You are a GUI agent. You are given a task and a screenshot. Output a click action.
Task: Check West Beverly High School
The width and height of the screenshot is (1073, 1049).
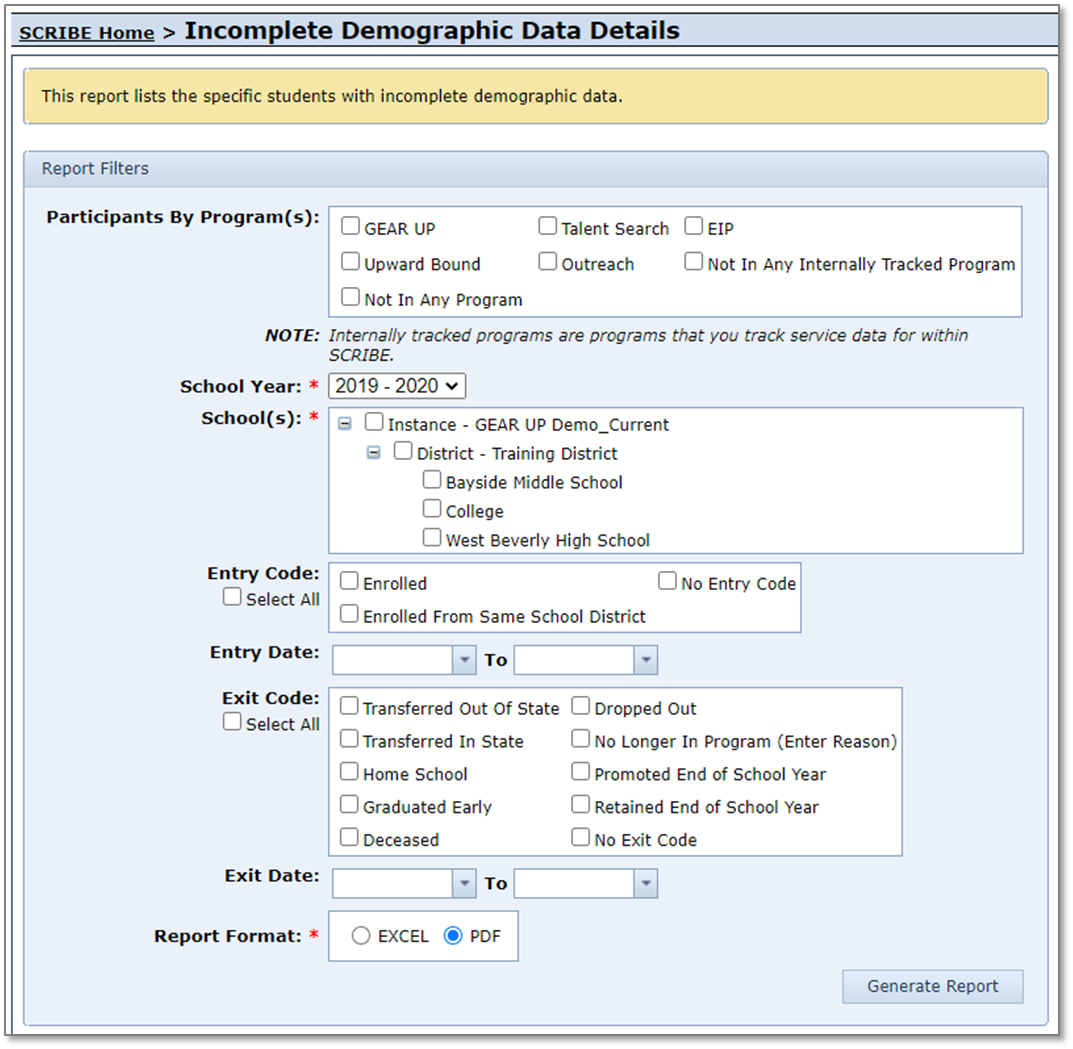432,537
